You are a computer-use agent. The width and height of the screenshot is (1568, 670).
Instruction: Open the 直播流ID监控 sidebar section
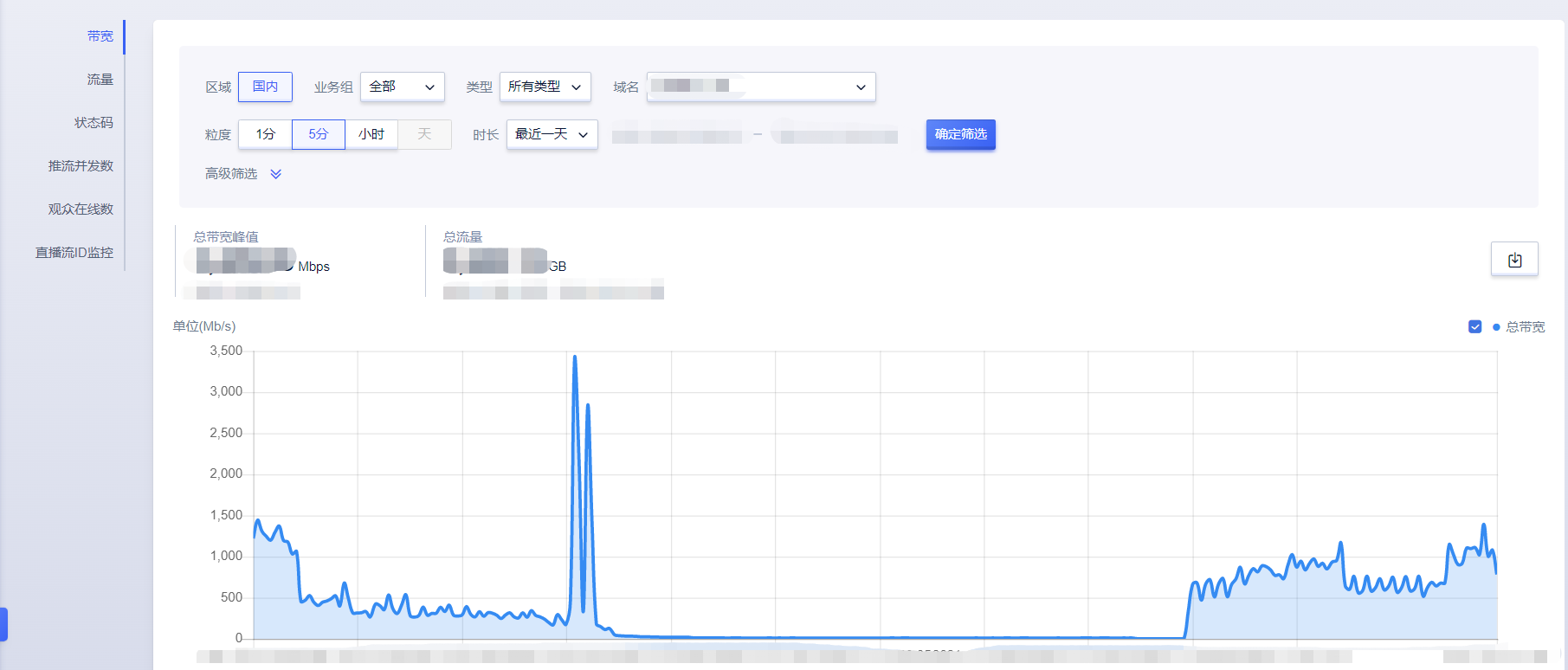tap(74, 253)
